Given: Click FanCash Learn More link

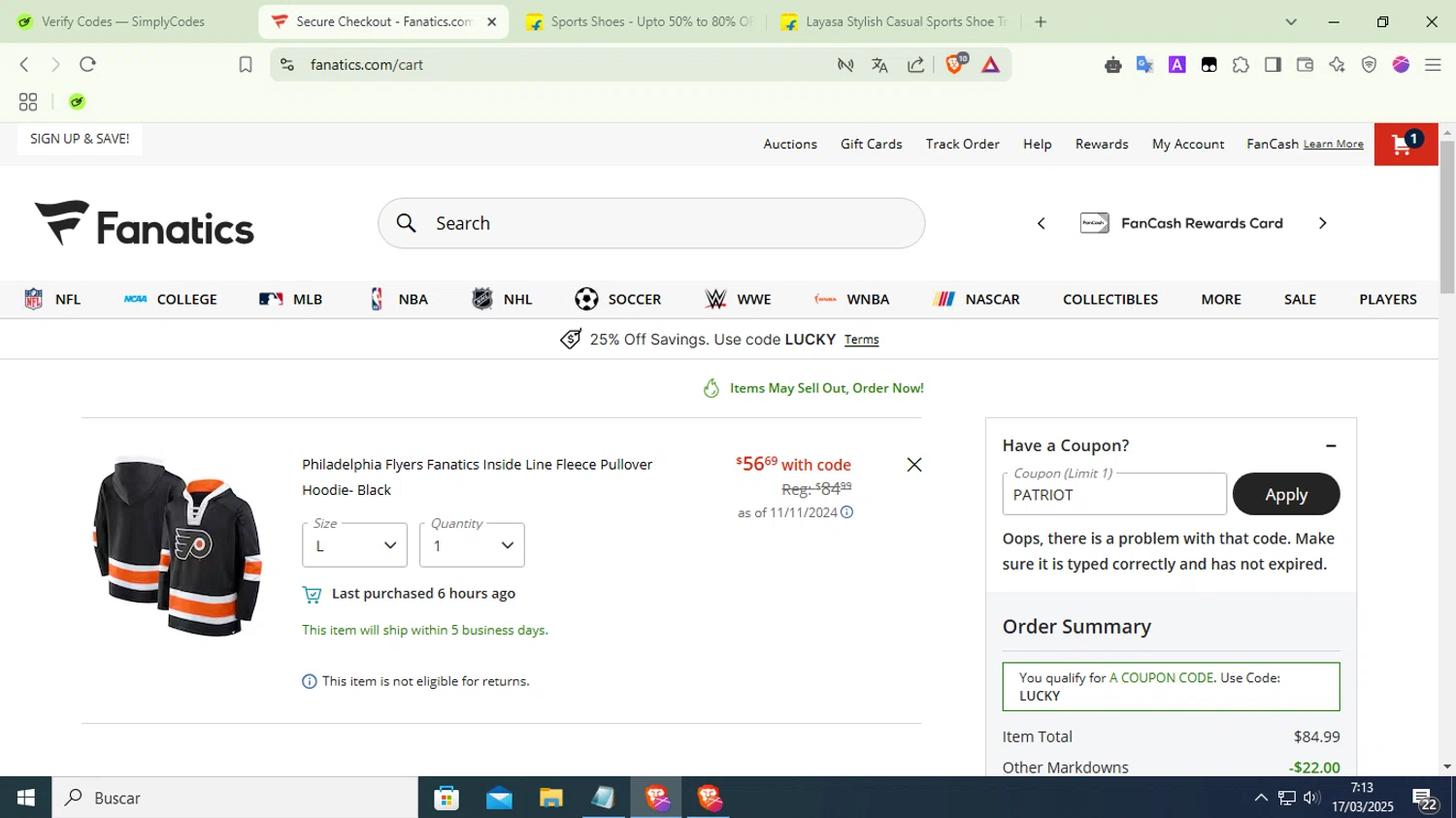Looking at the screenshot, I should pos(1334,145).
